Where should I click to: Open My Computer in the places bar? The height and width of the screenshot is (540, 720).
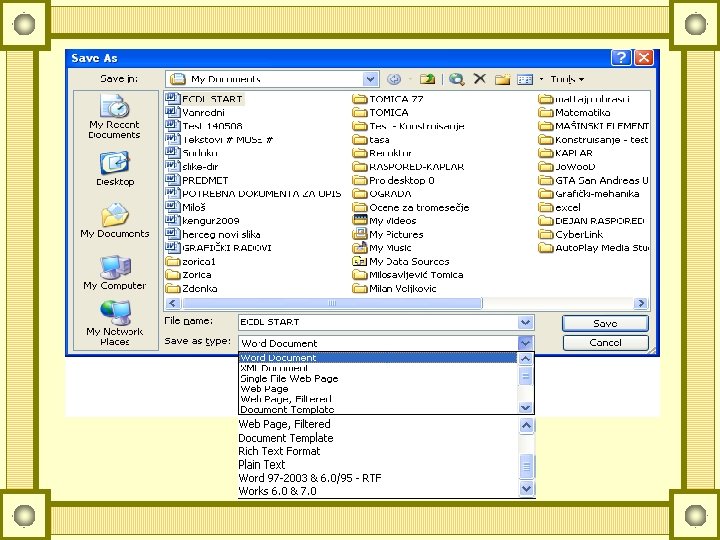[115, 273]
